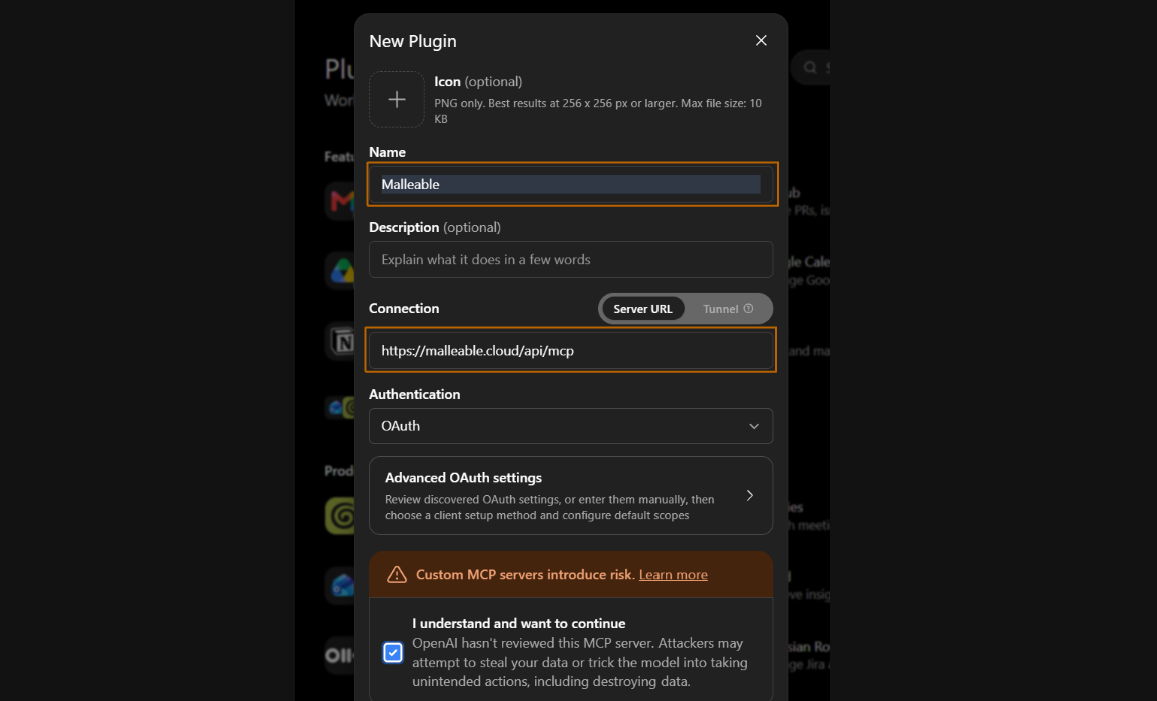
Task: Click the Google Drive icon in background page
Action: [342, 271]
